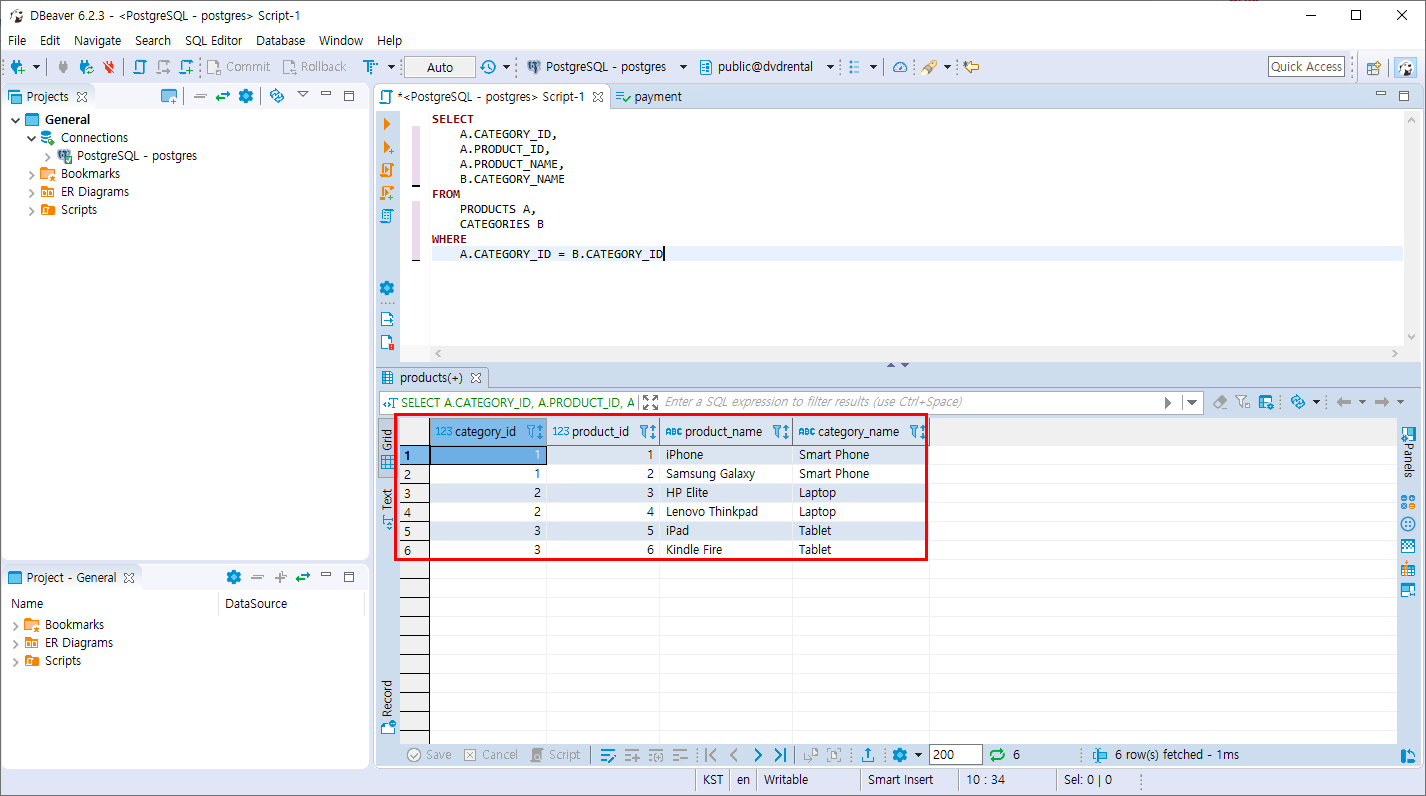The width and height of the screenshot is (1426, 796).
Task: Click the yellow back-arrow edit location icon
Action: point(971,67)
